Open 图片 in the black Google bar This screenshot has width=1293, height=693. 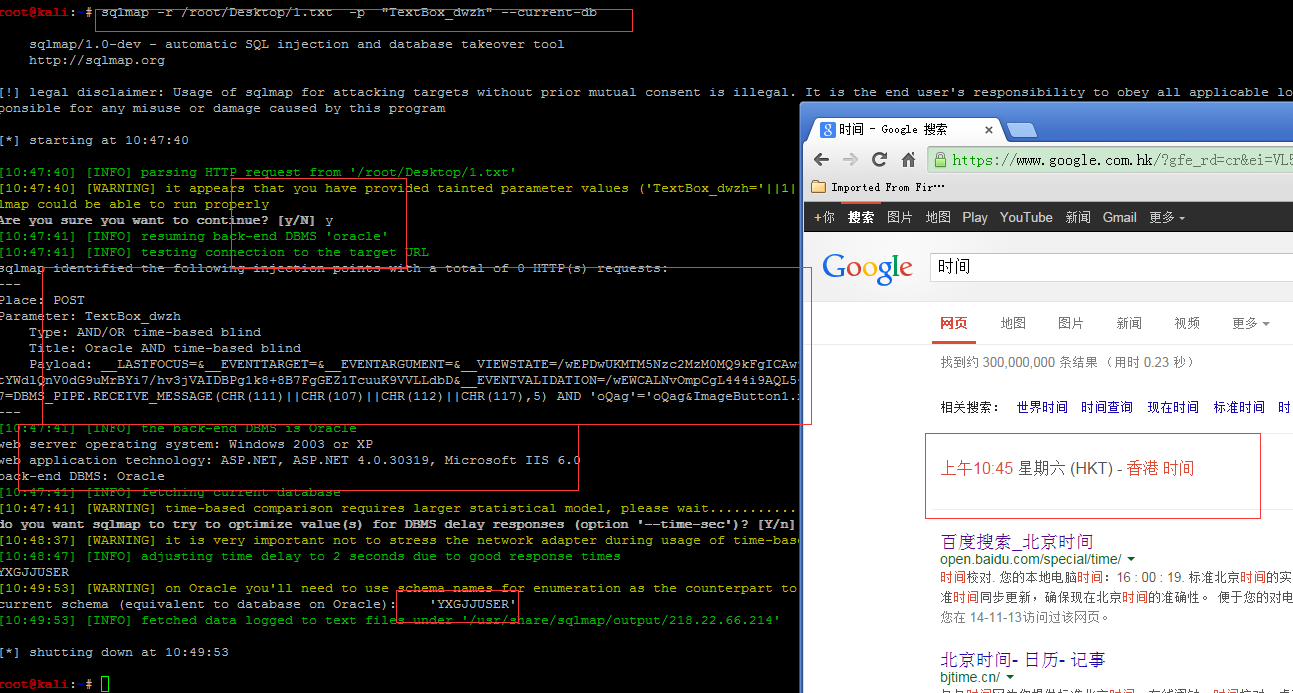click(x=899, y=217)
